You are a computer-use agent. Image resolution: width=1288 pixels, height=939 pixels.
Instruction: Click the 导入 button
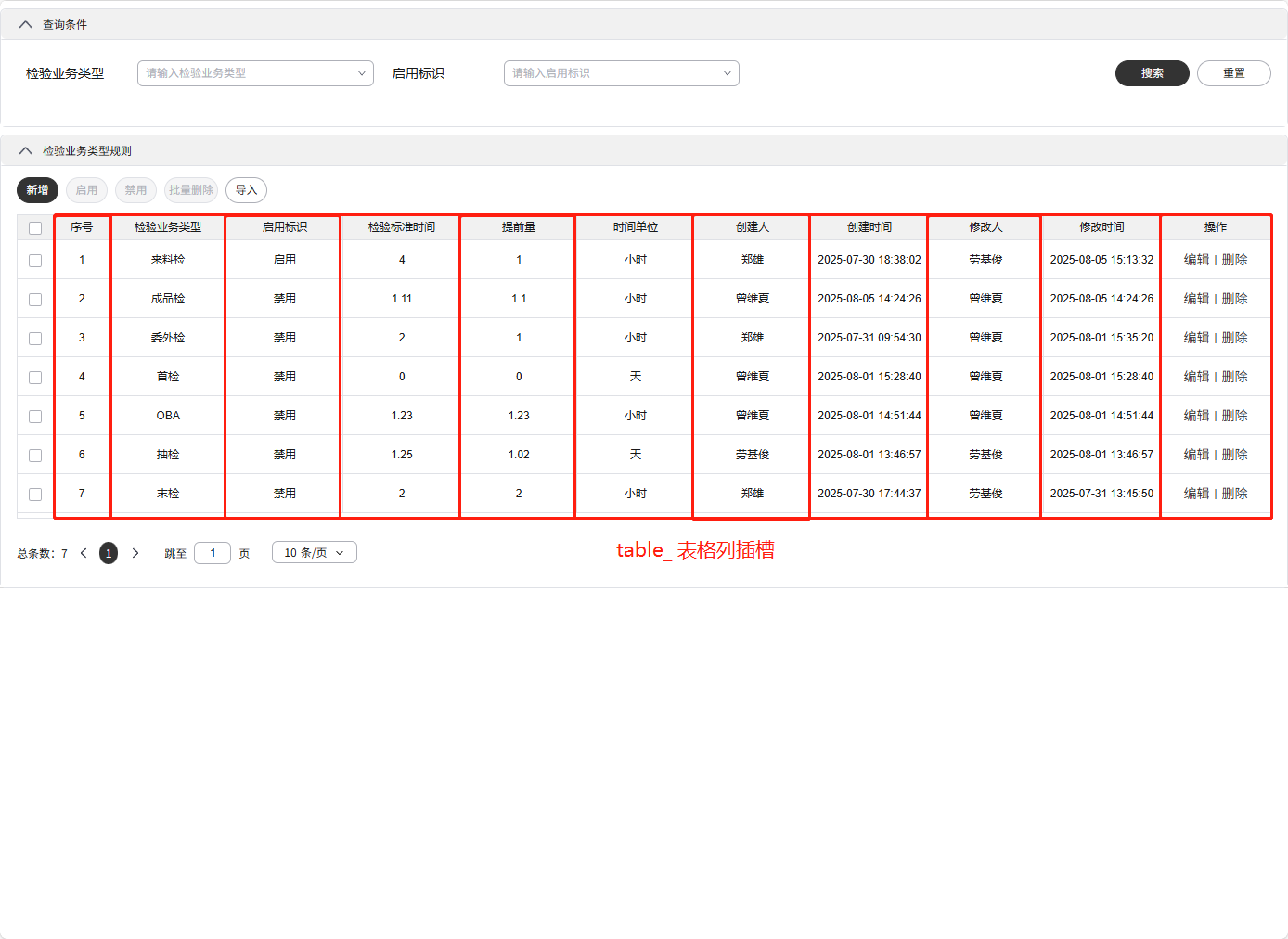246,190
